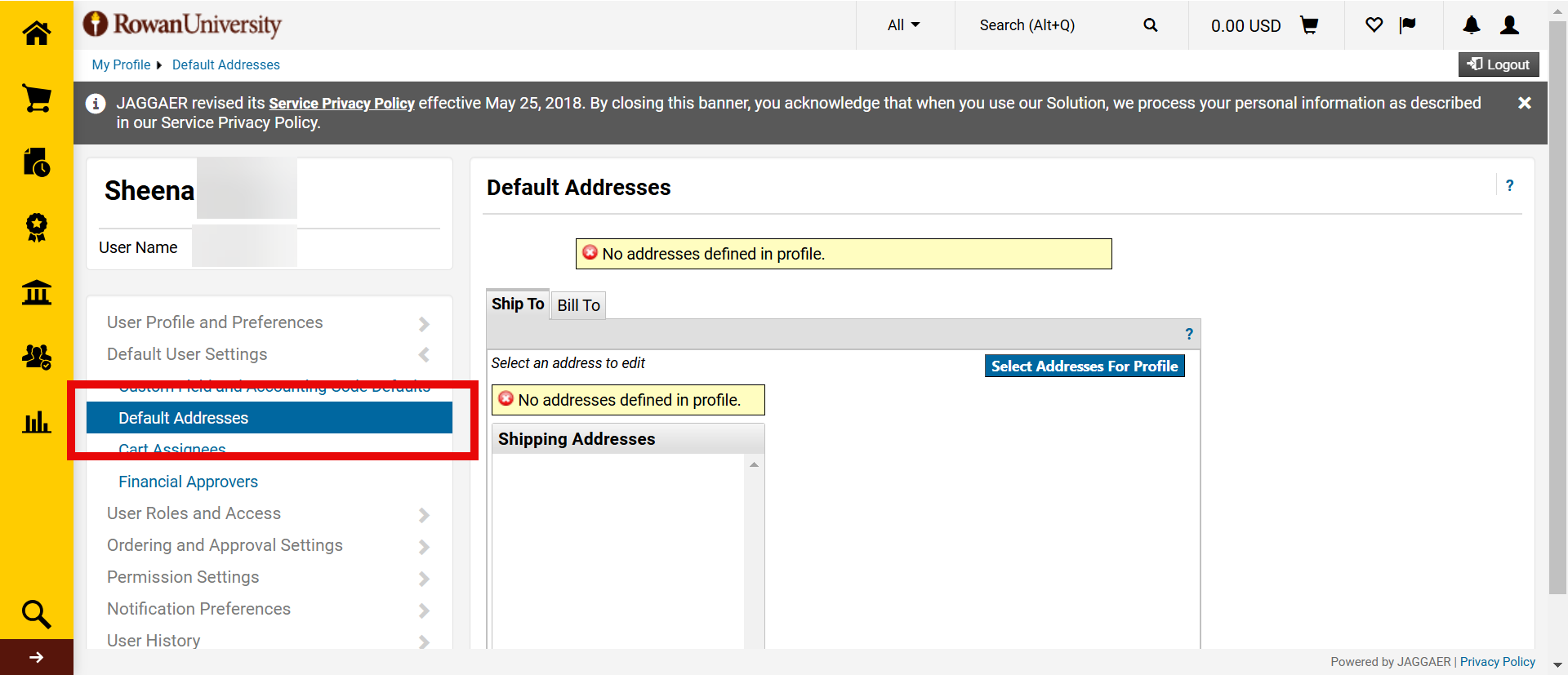Open the award ribbon sidebar icon

coord(36,227)
